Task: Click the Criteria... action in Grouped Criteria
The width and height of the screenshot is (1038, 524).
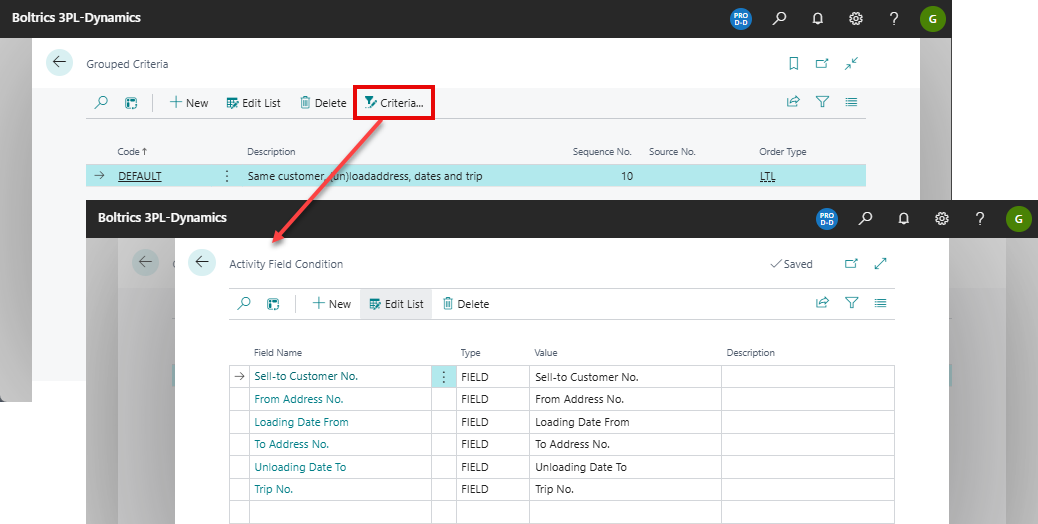Action: (x=394, y=103)
